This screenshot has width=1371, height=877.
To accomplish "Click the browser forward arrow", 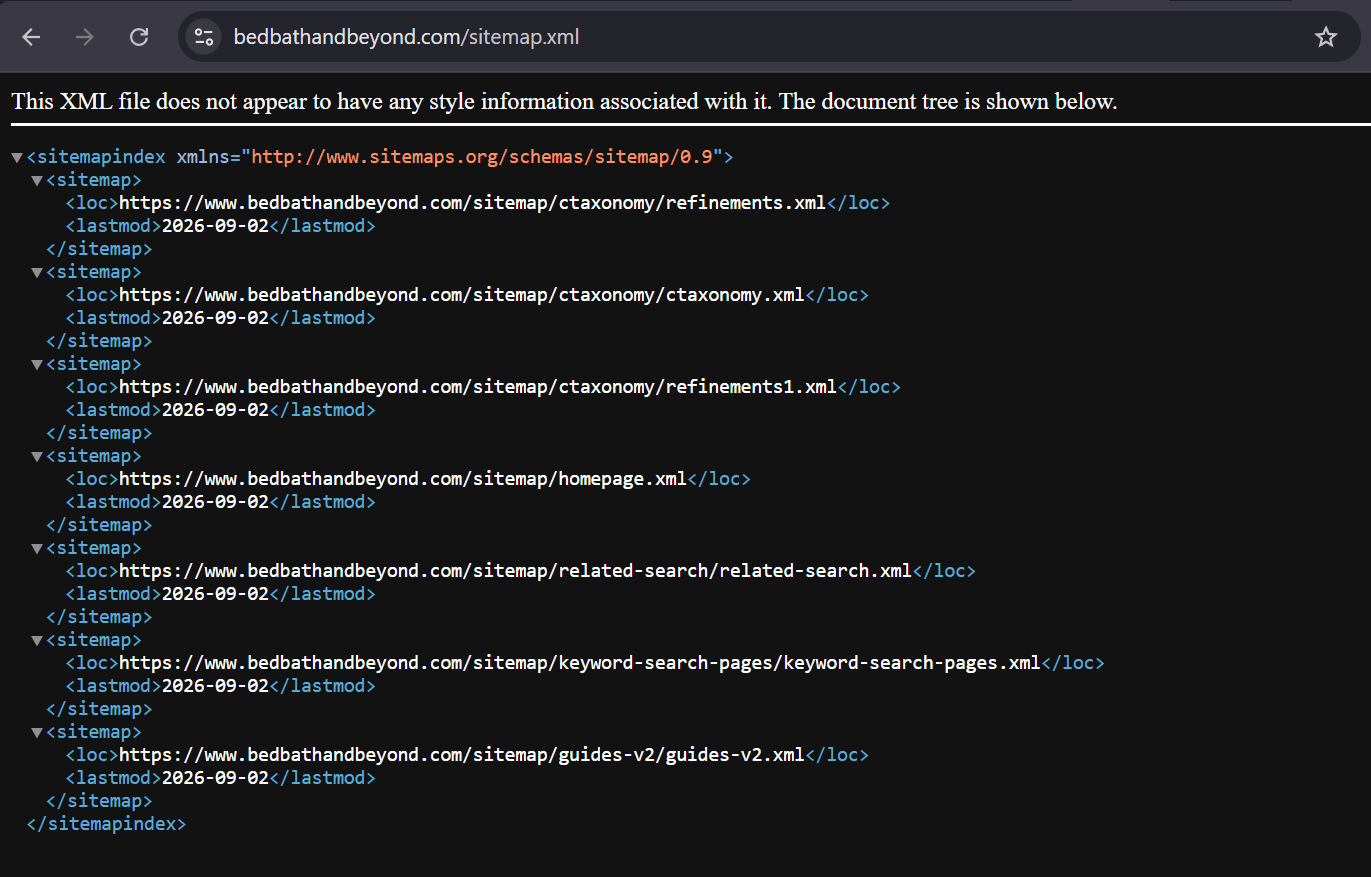I will pyautogui.click(x=85, y=37).
